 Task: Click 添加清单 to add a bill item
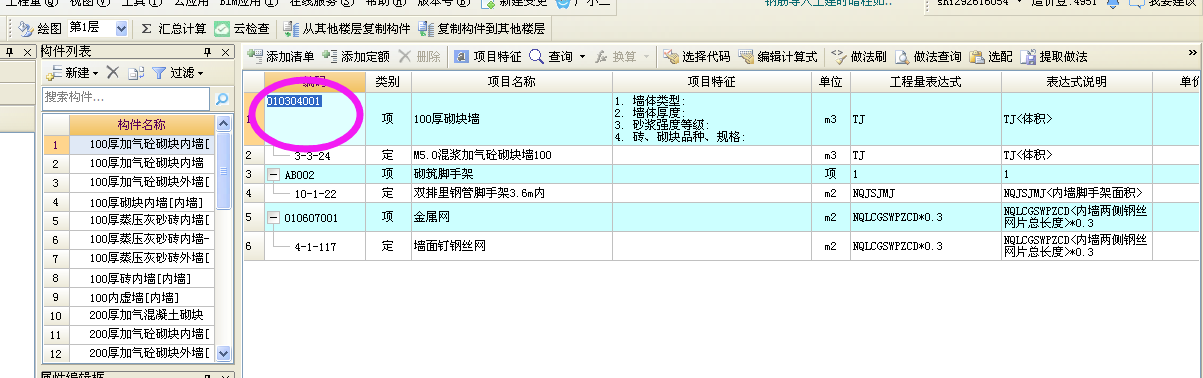(x=281, y=57)
